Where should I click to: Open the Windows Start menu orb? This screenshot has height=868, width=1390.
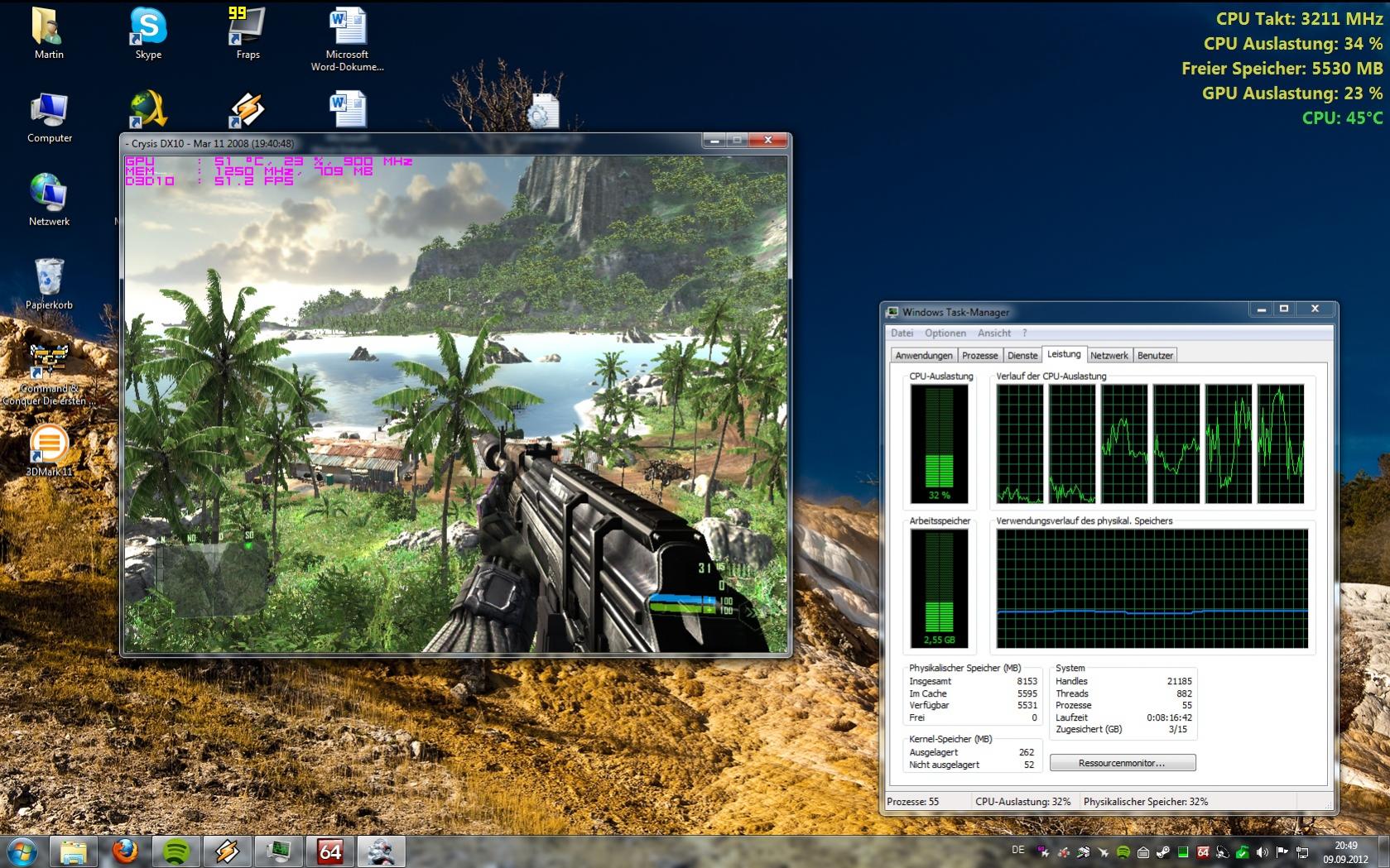coord(22,851)
